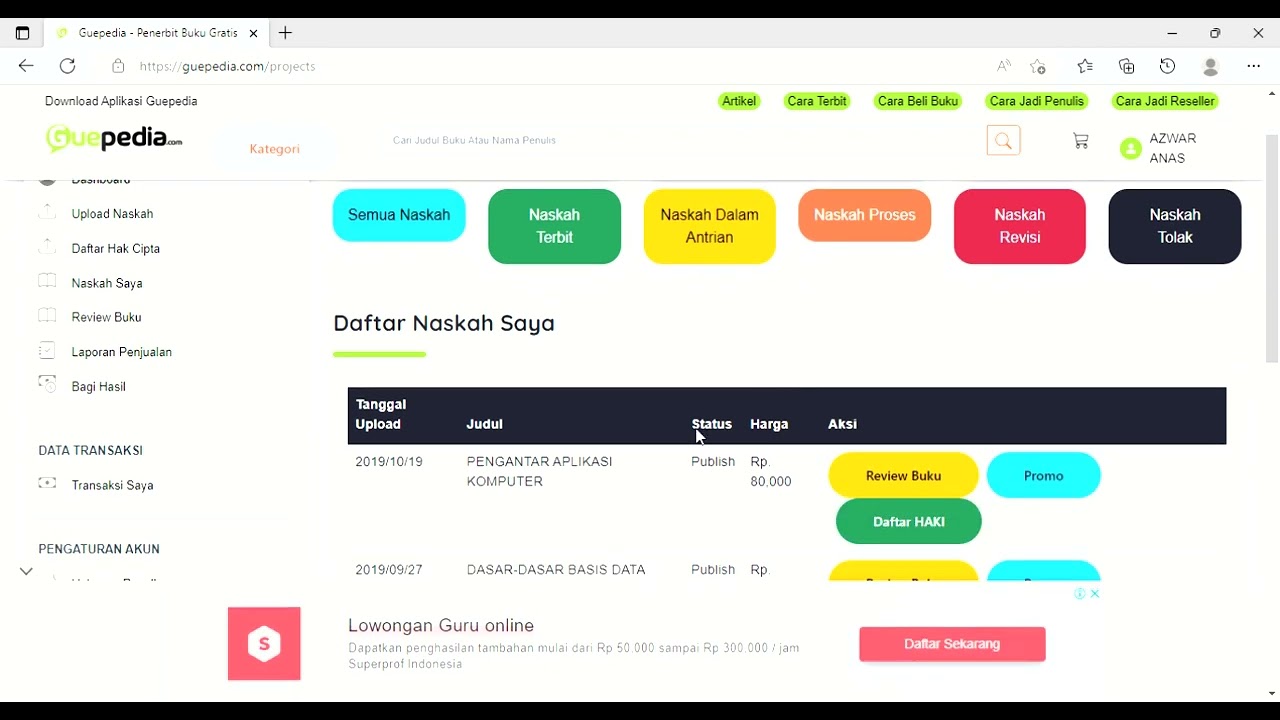Click PENGANTAR APLIKASI KOMPUTER title text
This screenshot has width=1280, height=720.
(540, 471)
